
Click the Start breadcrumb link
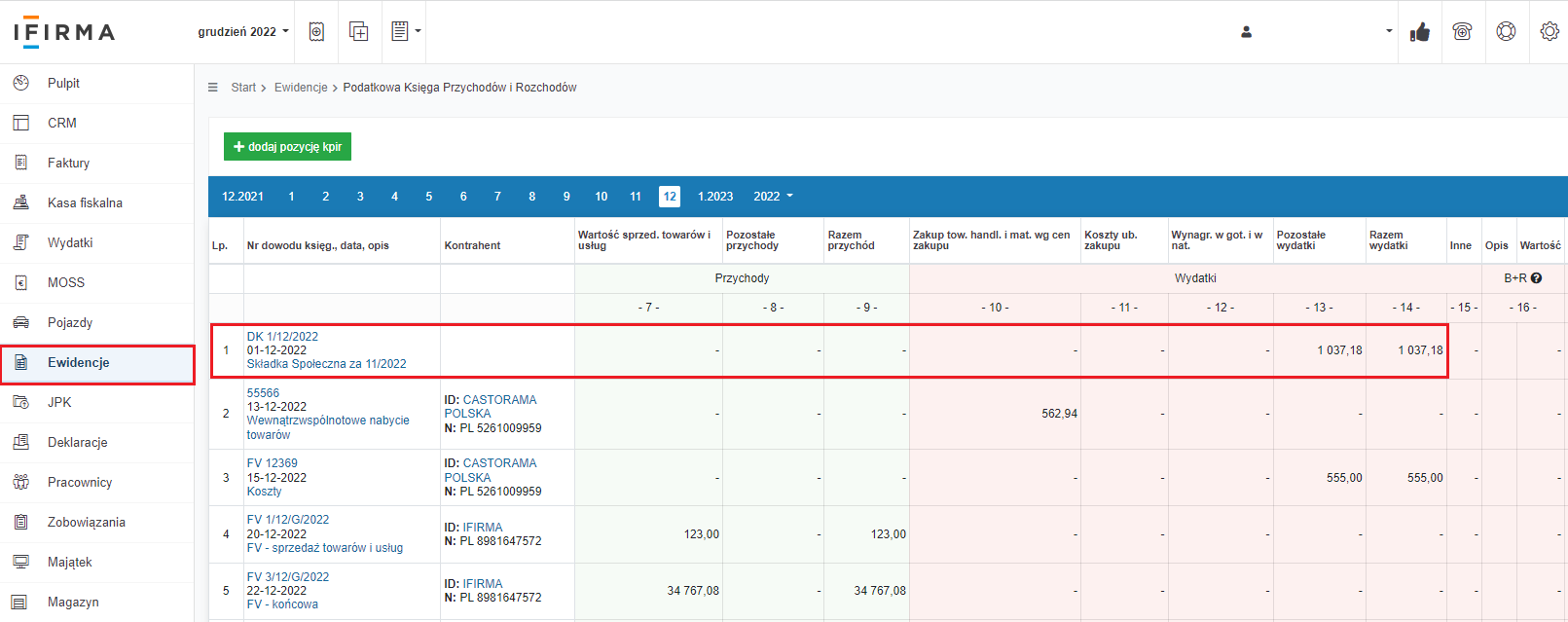coord(243,88)
